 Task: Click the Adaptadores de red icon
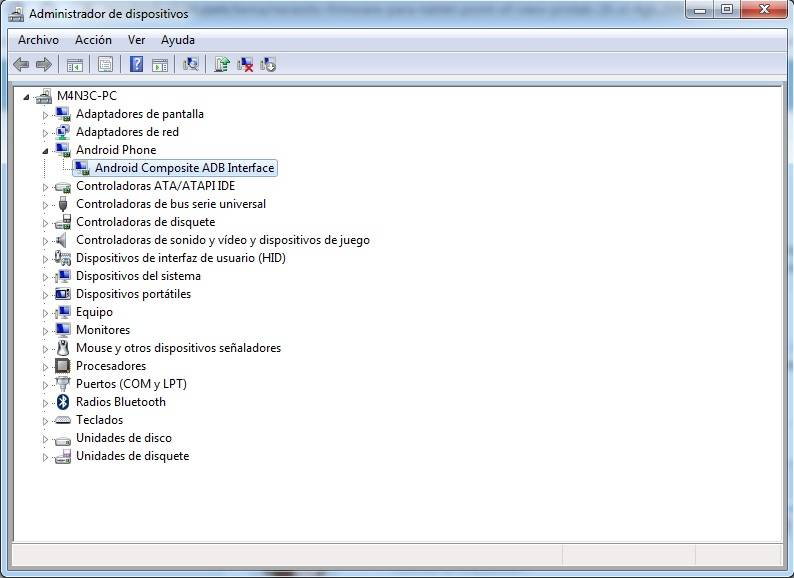(63, 132)
